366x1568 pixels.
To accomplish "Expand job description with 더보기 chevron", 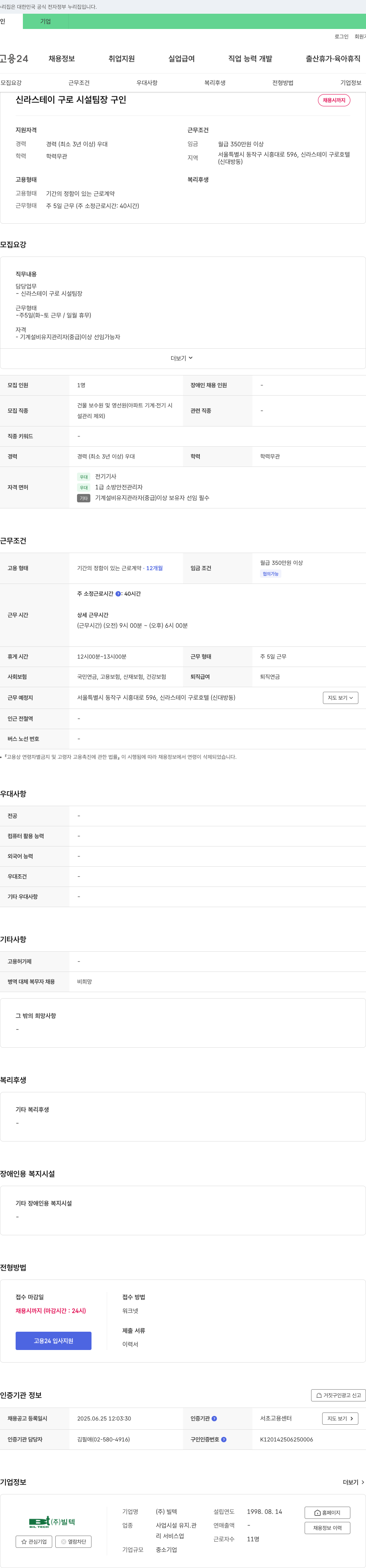I will point(182,359).
